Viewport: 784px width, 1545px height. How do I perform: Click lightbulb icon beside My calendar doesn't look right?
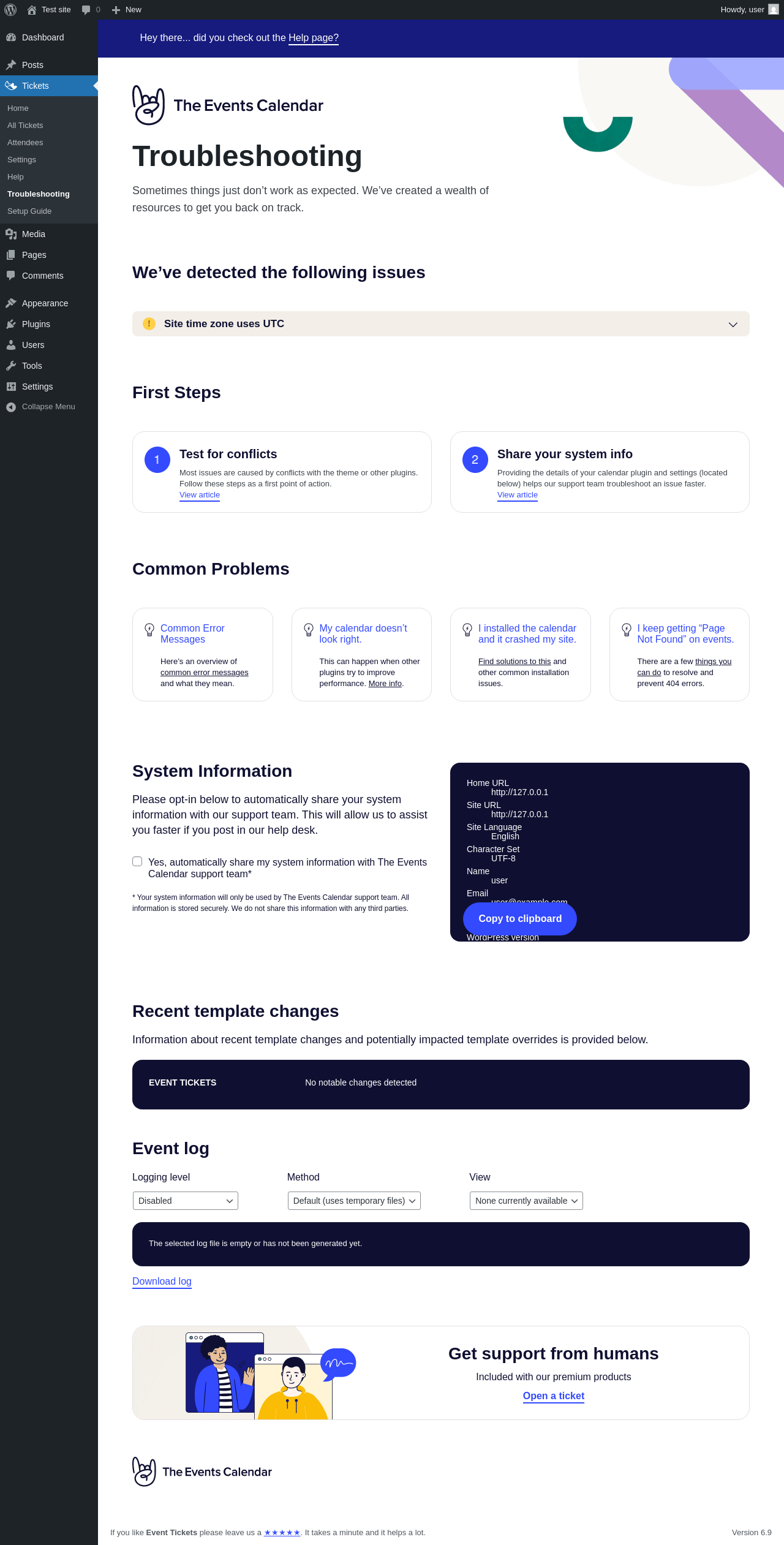309,630
